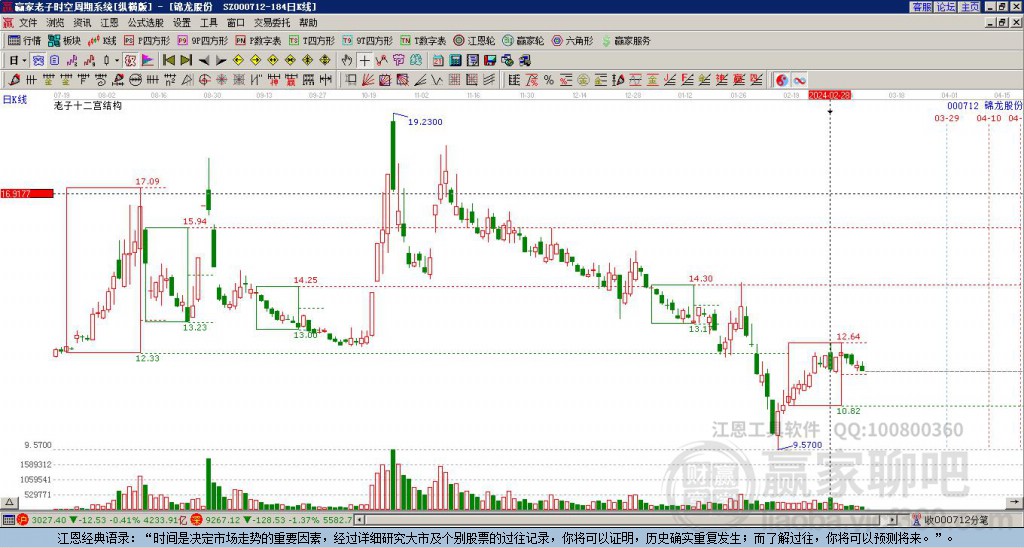Screen dimensions: 1024x548
Task: Click the colored flag icon
Action: point(148,61)
